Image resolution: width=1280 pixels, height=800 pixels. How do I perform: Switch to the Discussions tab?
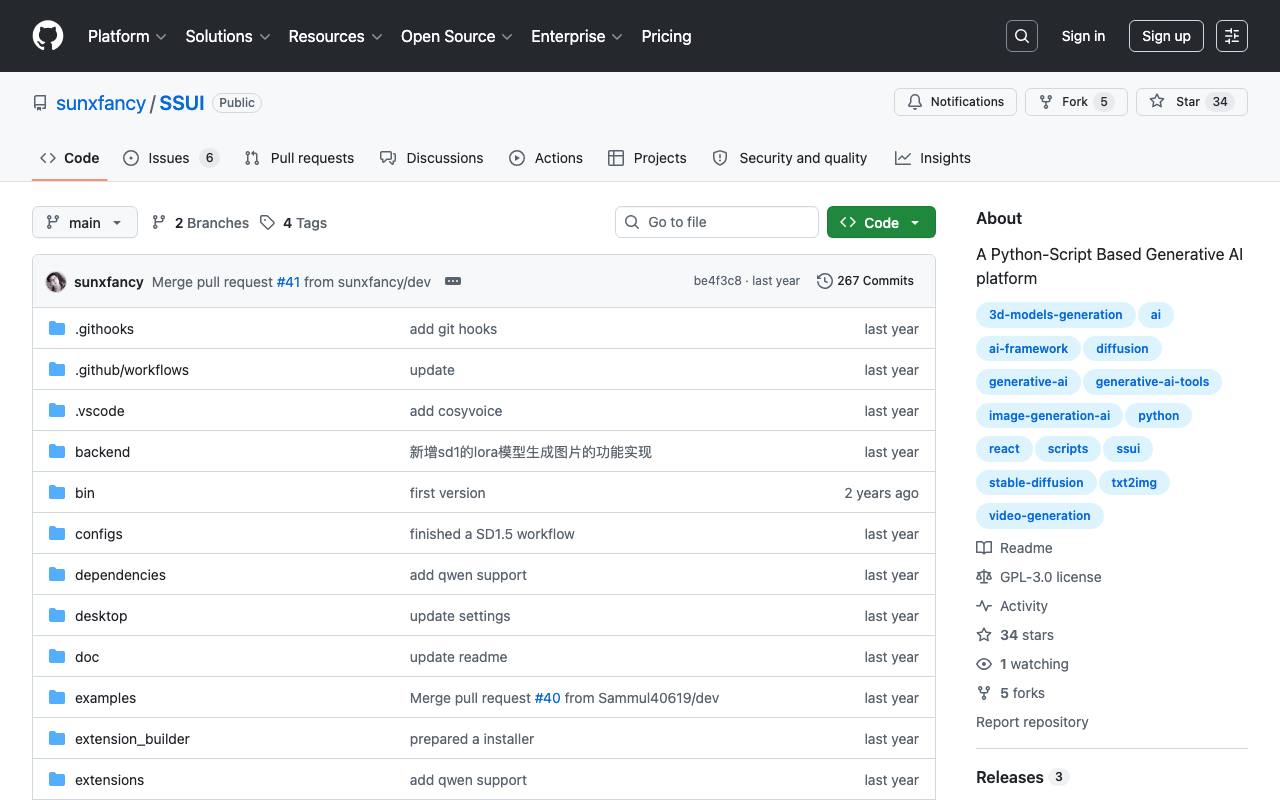pos(432,158)
